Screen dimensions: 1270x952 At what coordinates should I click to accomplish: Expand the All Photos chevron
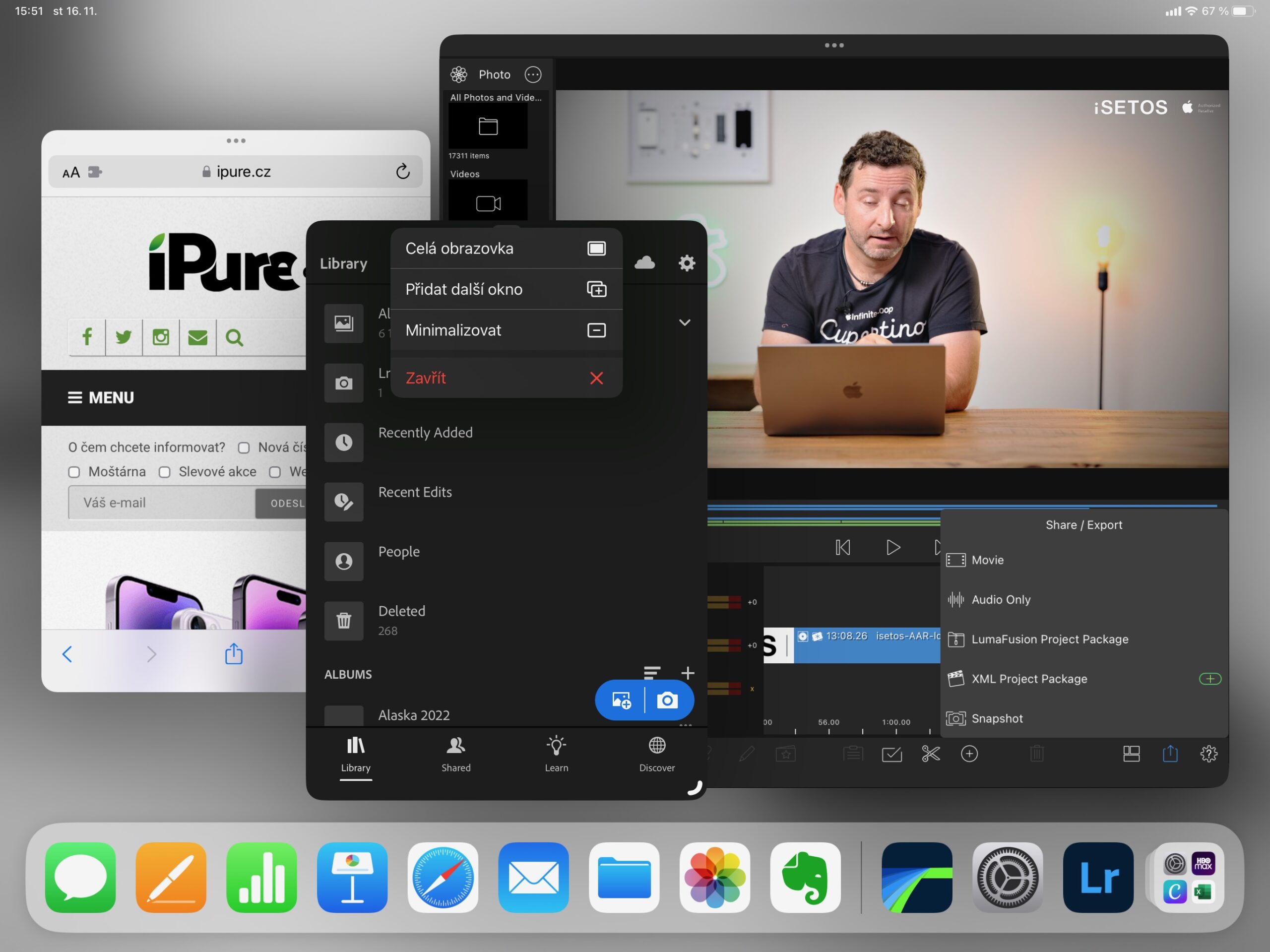point(685,322)
